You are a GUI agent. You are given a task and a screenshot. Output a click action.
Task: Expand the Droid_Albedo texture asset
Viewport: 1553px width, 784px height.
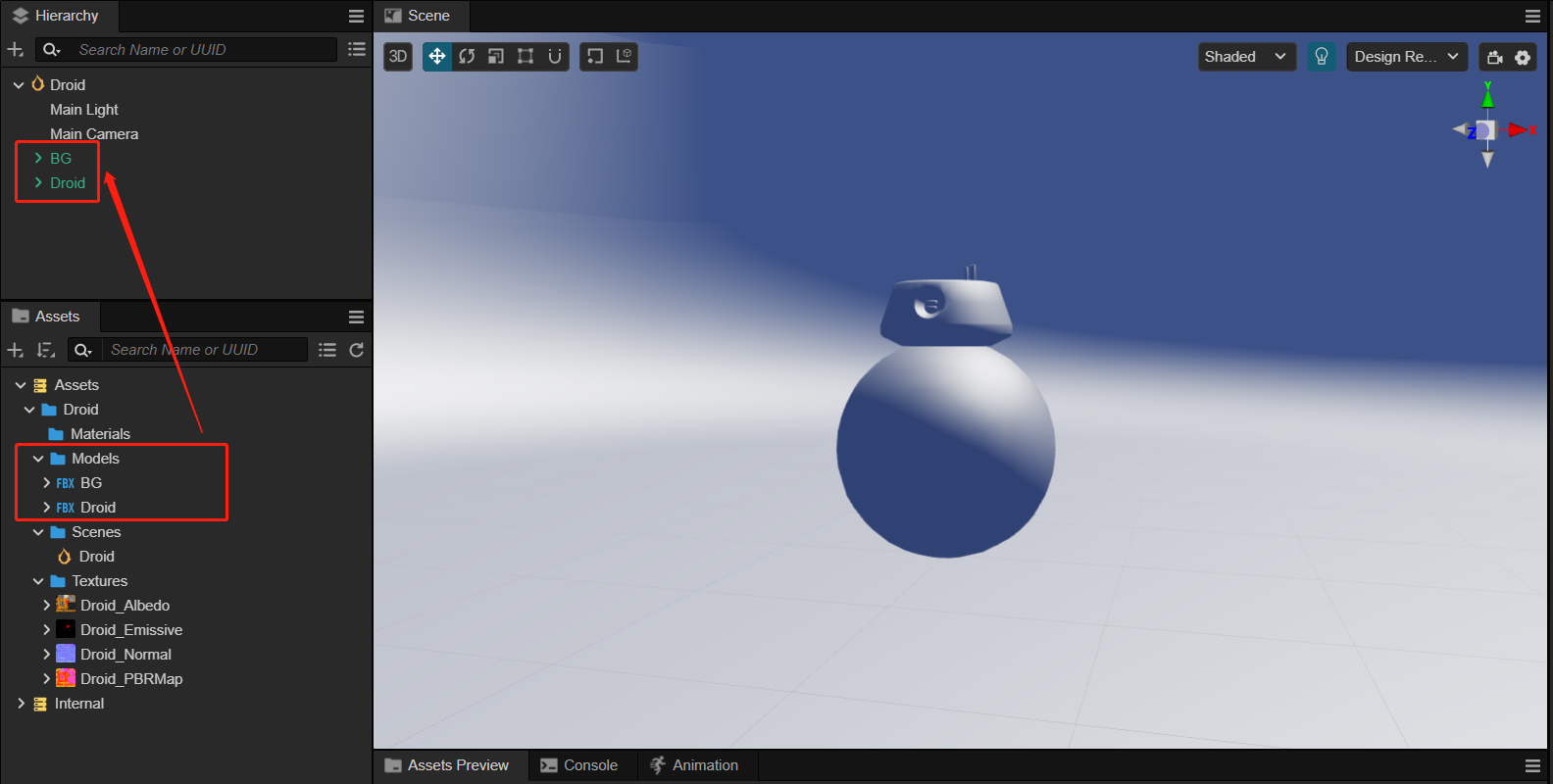click(47, 606)
